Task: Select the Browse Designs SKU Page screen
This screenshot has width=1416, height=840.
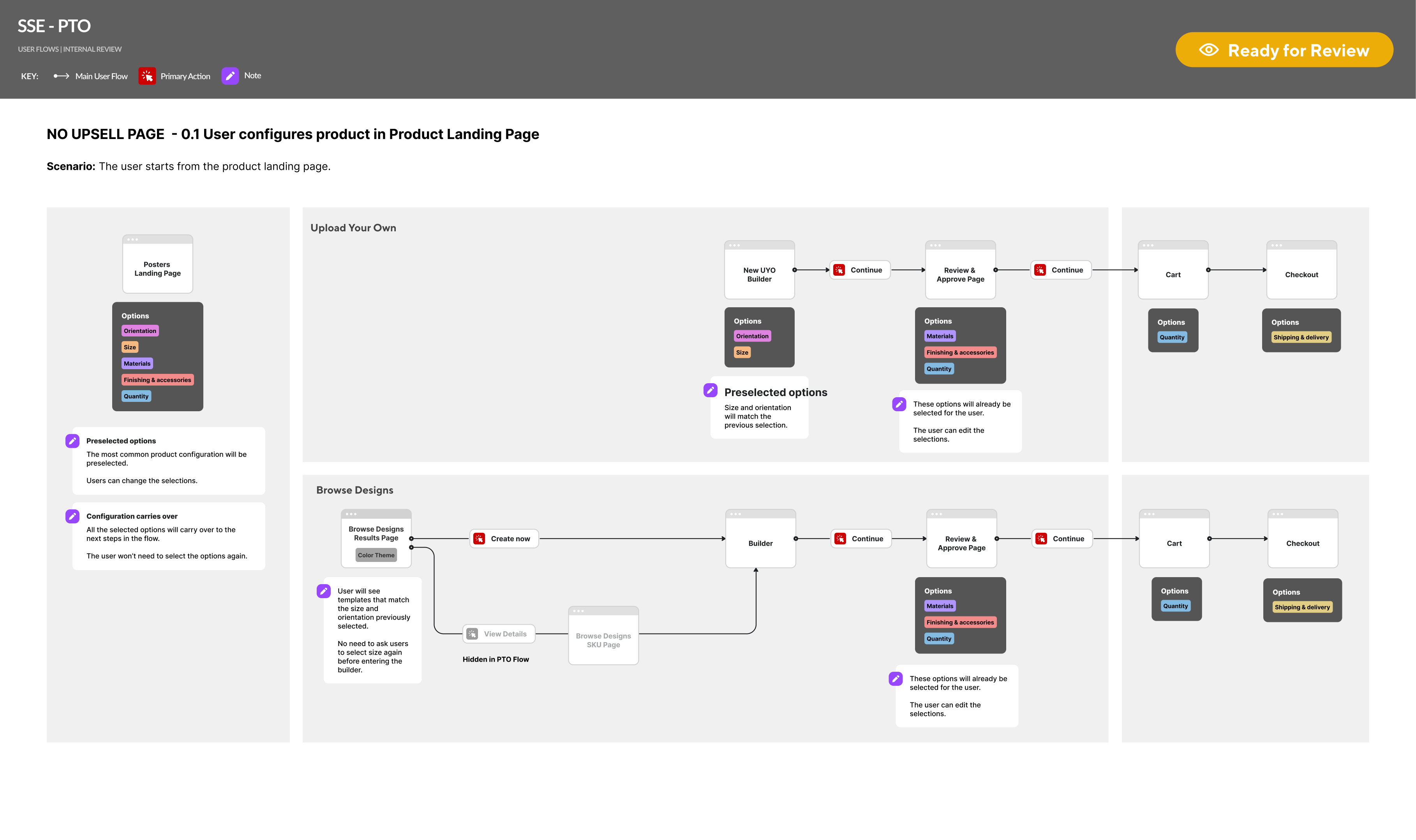Action: [603, 639]
